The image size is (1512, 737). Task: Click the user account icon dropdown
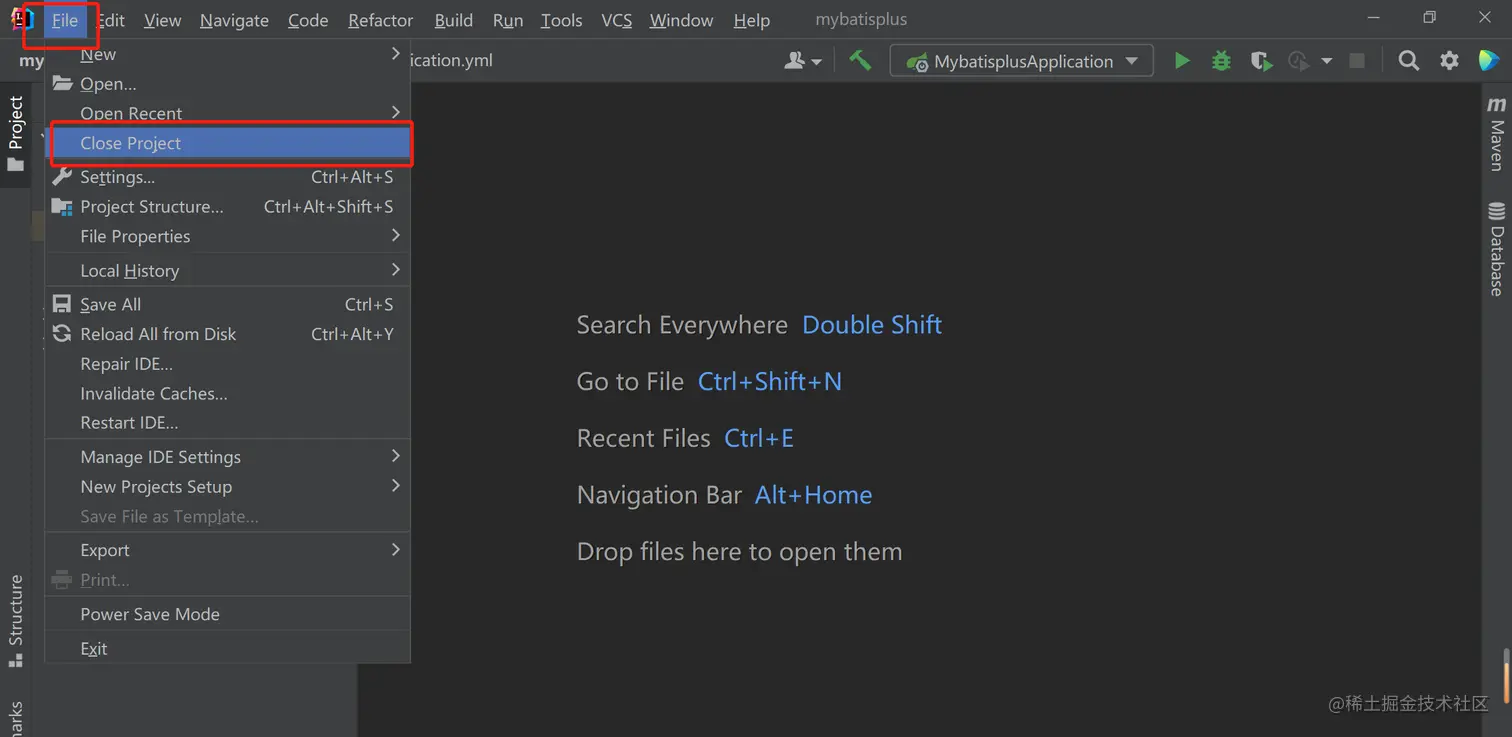(802, 61)
